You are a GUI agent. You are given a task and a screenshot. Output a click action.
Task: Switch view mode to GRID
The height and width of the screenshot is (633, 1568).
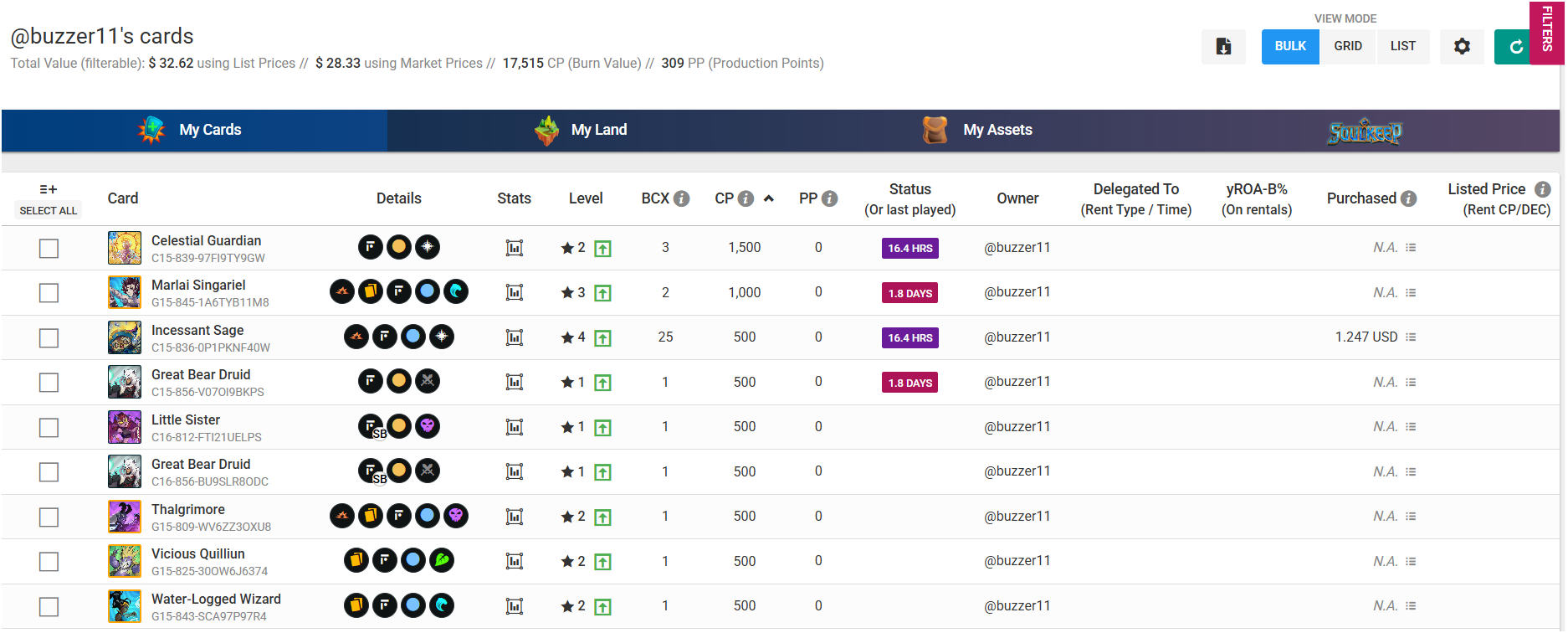coord(1348,47)
